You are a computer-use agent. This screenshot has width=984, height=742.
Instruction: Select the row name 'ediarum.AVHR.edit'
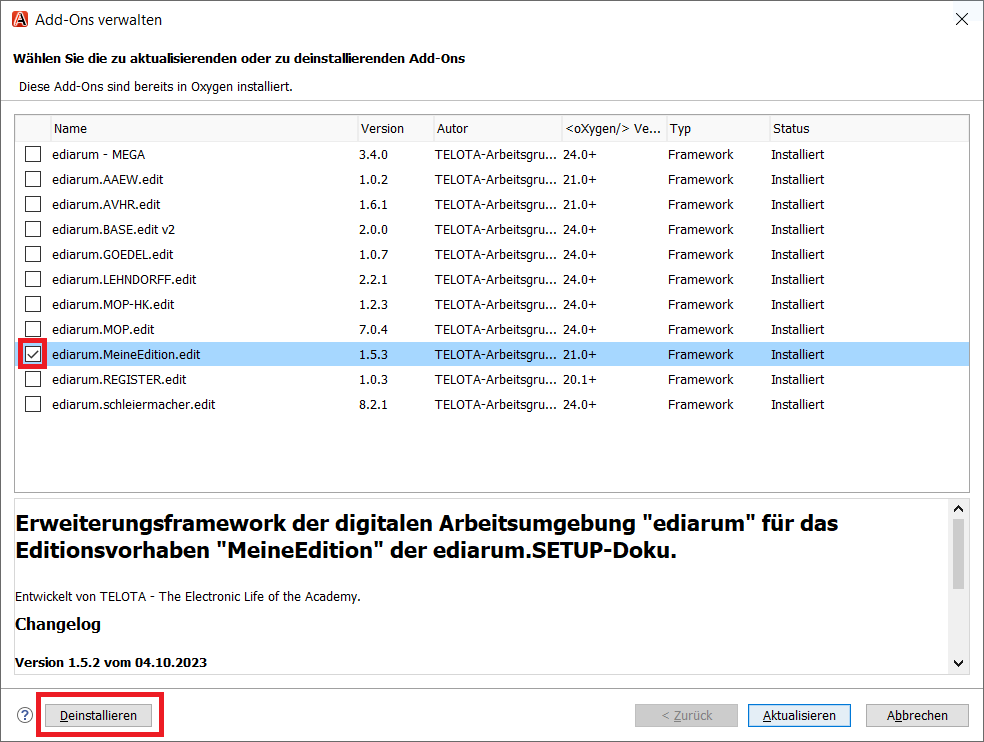[106, 205]
